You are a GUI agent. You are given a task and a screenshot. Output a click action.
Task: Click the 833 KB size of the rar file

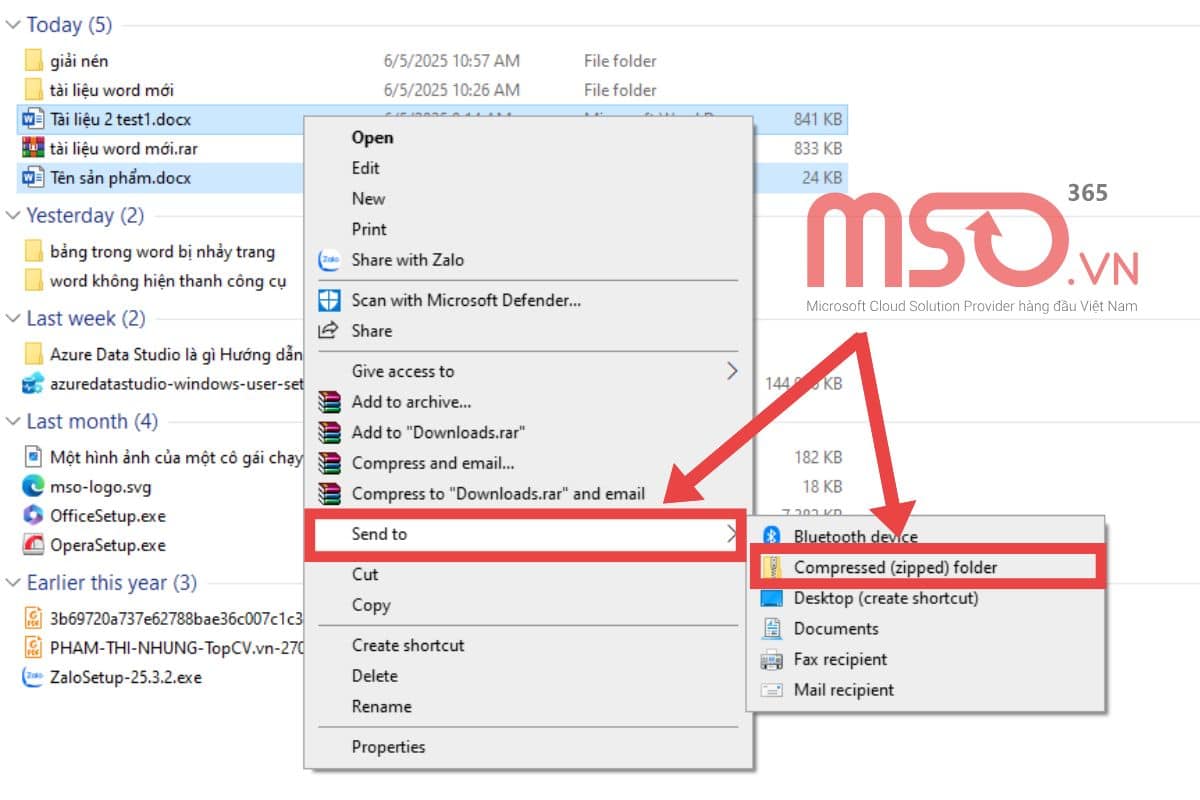(817, 149)
